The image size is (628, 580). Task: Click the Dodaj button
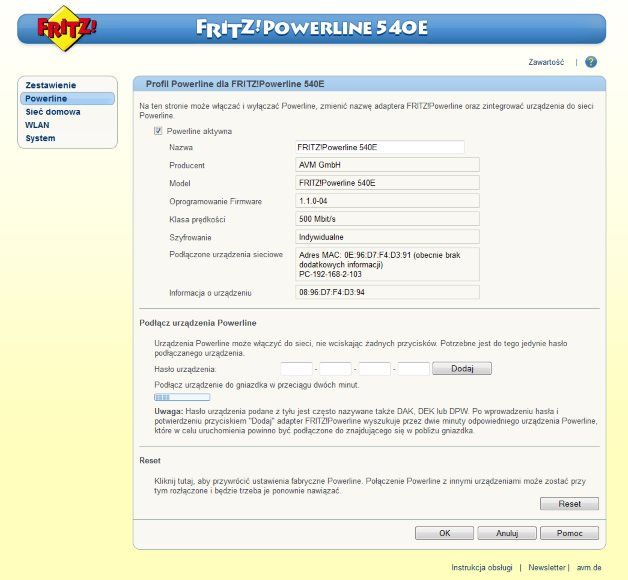462,369
